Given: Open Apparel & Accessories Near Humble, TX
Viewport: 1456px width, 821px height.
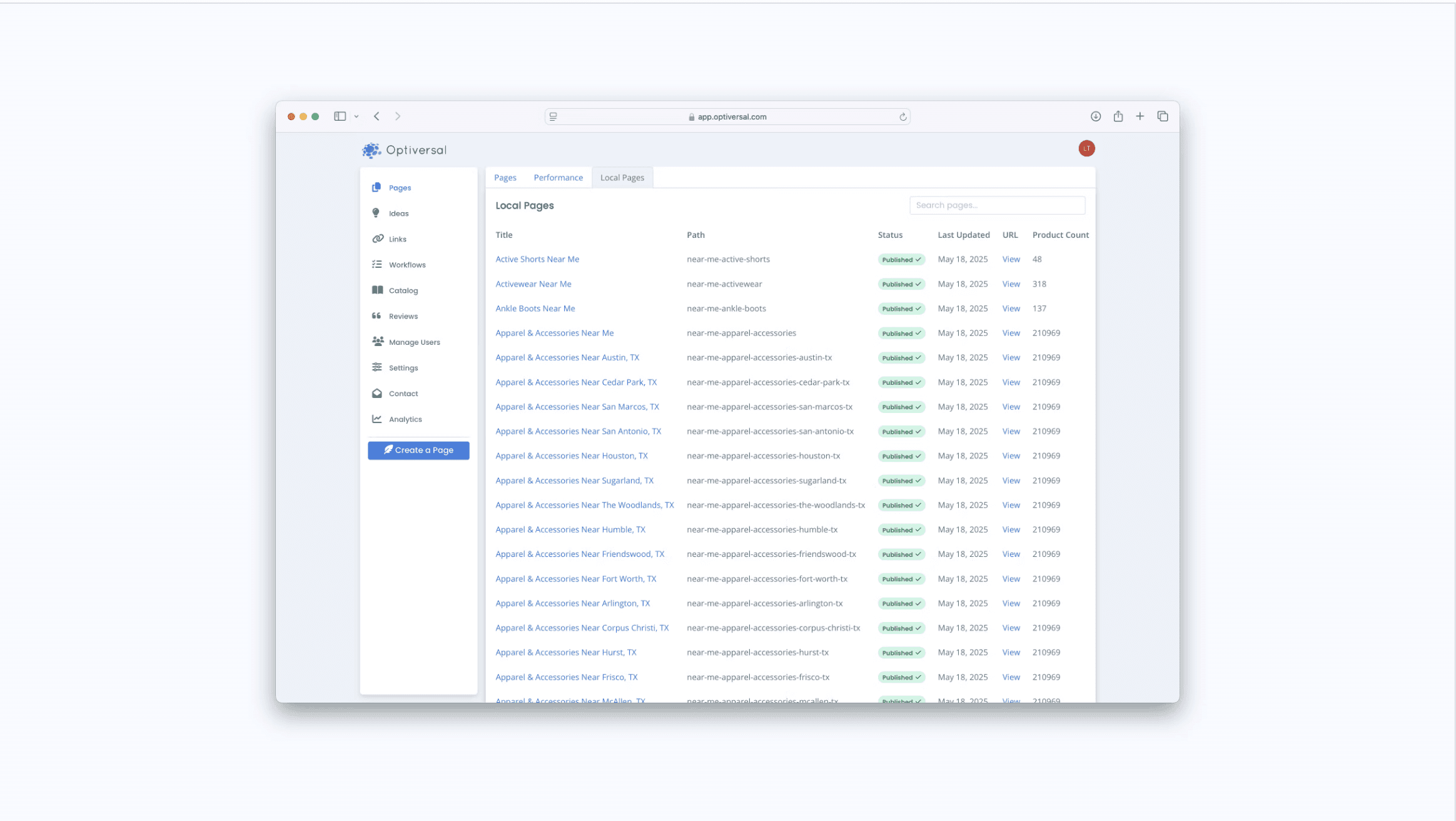Looking at the screenshot, I should 570,530.
